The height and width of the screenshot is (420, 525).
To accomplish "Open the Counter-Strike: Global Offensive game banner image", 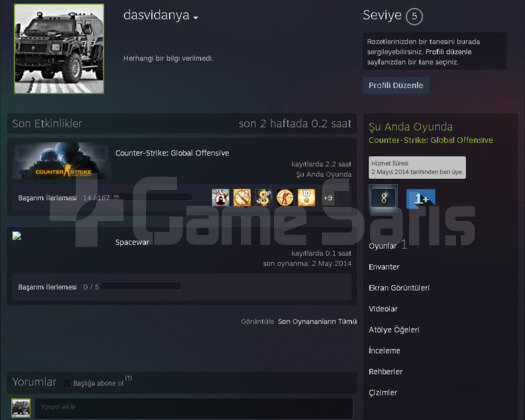I will (61, 161).
